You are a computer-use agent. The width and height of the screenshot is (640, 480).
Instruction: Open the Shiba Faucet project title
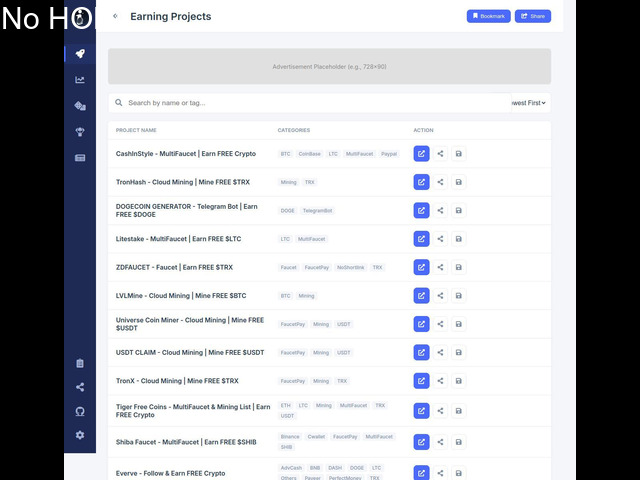click(185, 441)
